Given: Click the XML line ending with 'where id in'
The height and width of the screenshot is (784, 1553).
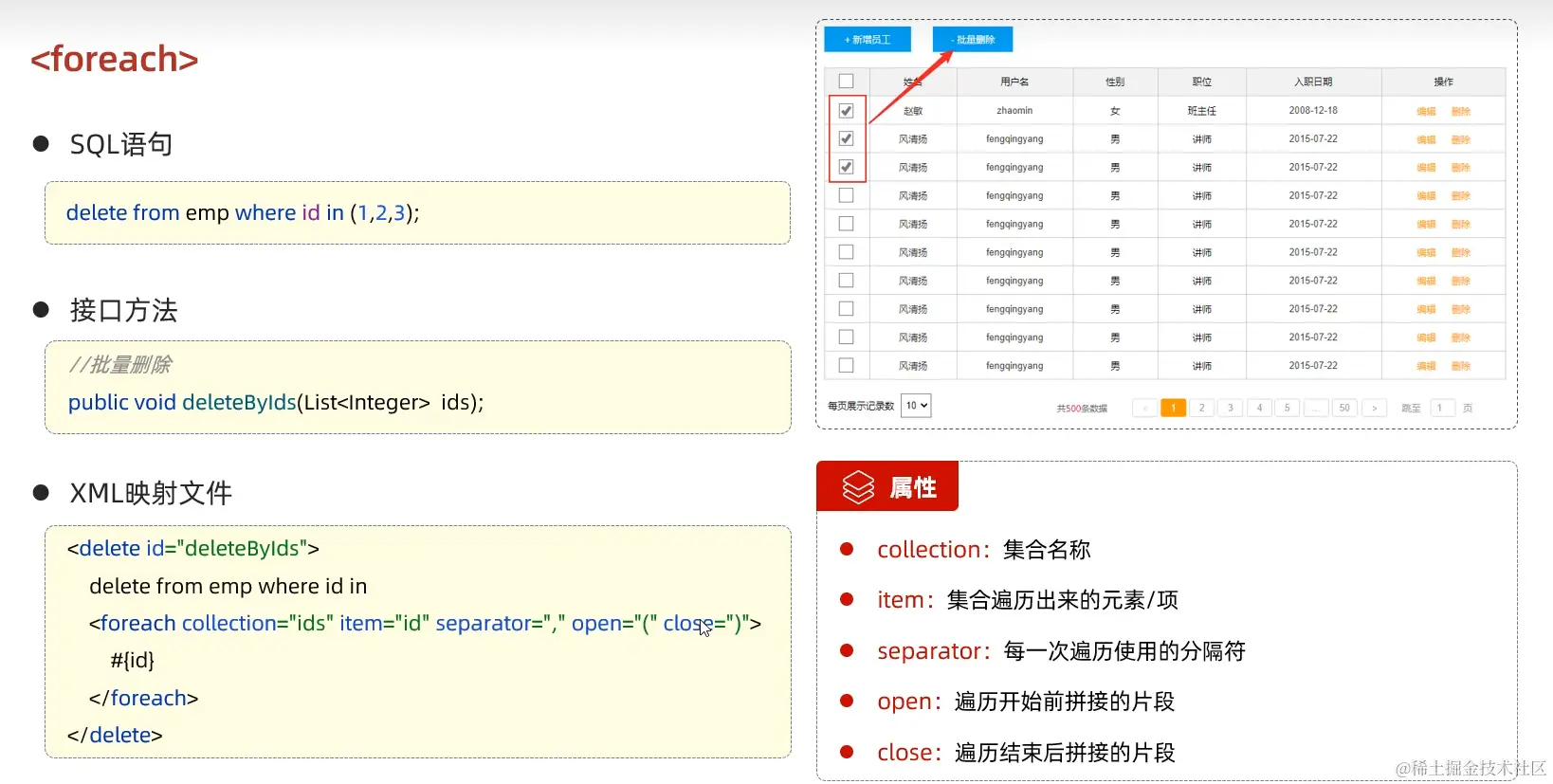Looking at the screenshot, I should point(228,586).
